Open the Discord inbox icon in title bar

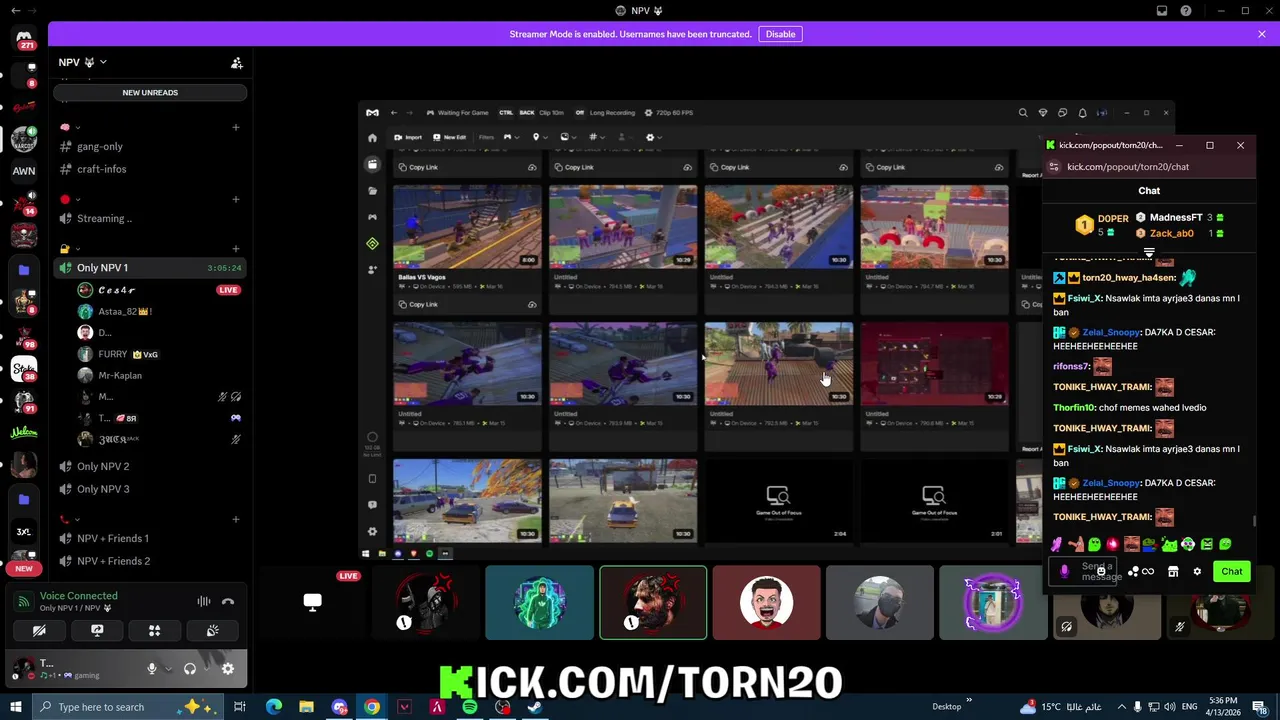1162,11
